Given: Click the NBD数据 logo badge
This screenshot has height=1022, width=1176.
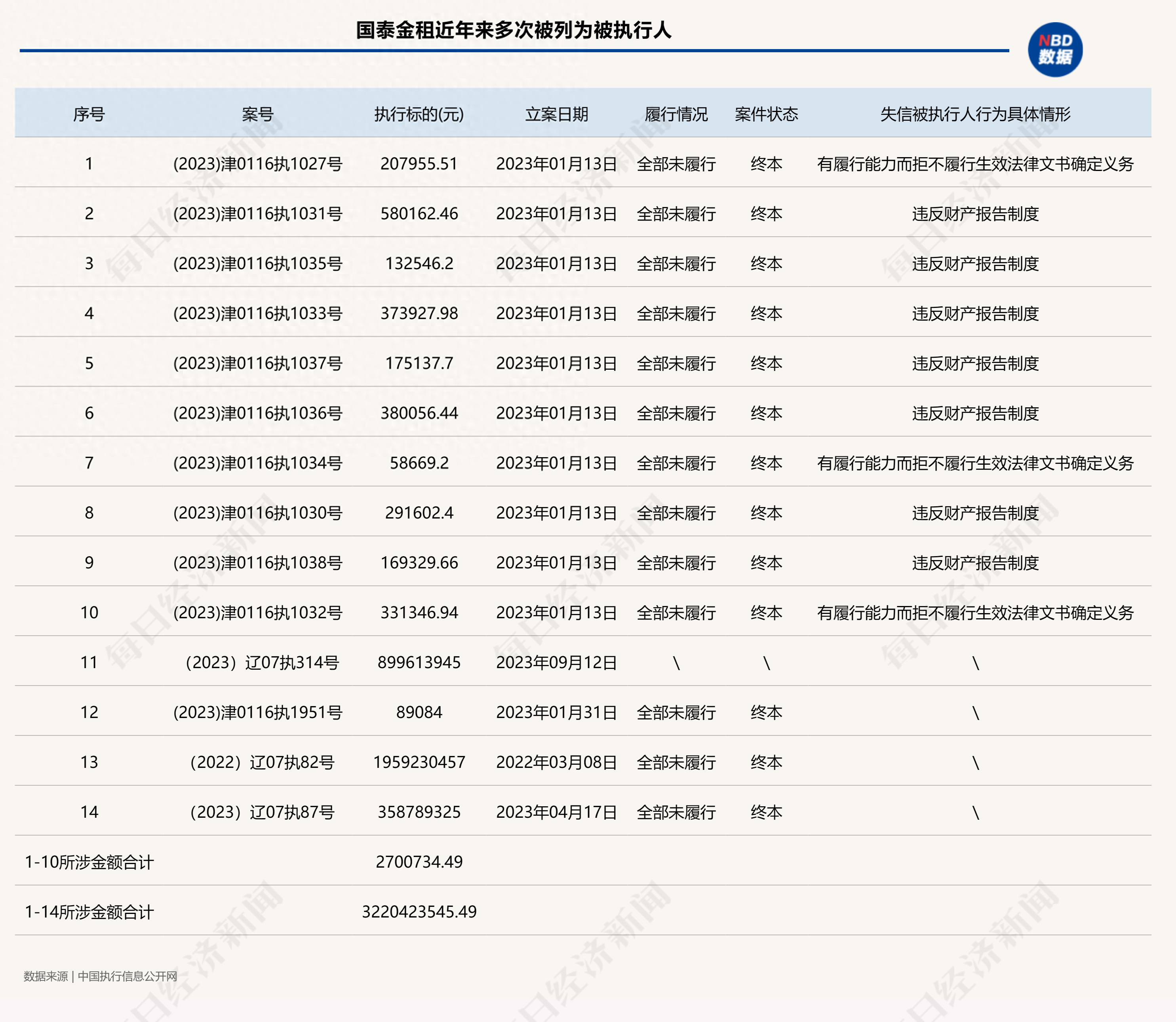Looking at the screenshot, I should 1054,49.
